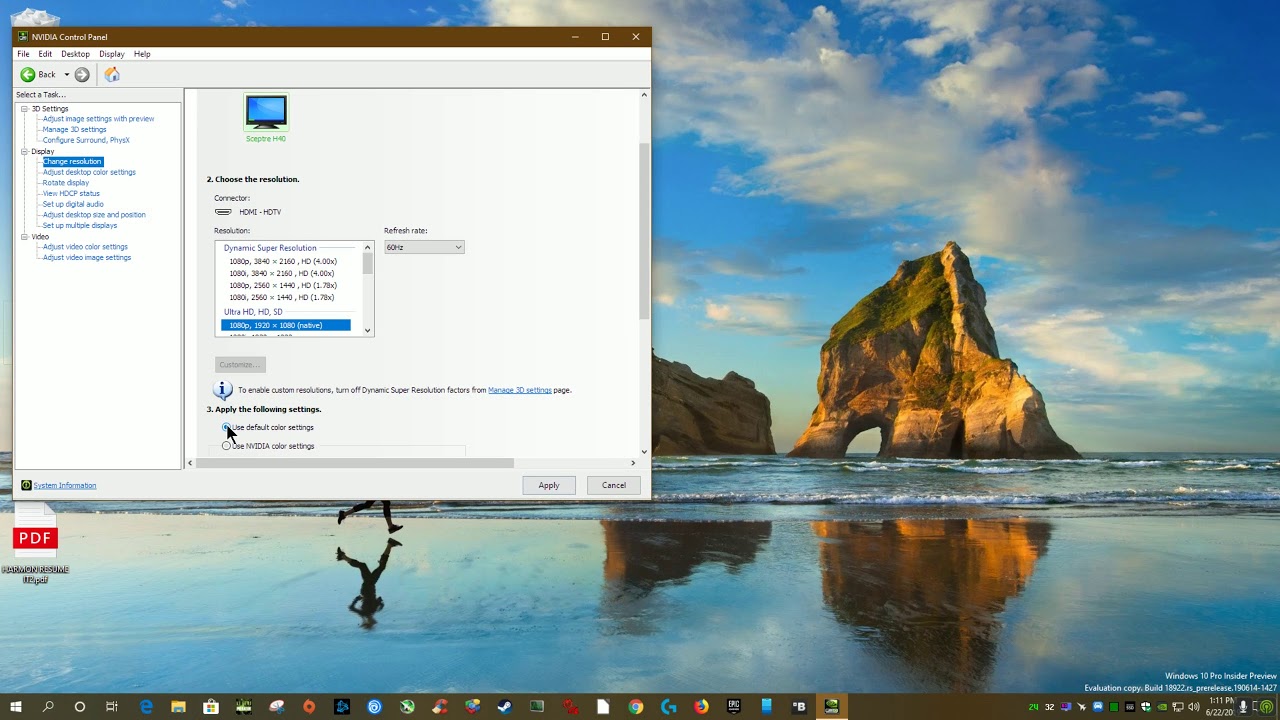Open the Refresh rate 60Hz dropdown
Viewport: 1280px width, 720px height.
point(424,247)
